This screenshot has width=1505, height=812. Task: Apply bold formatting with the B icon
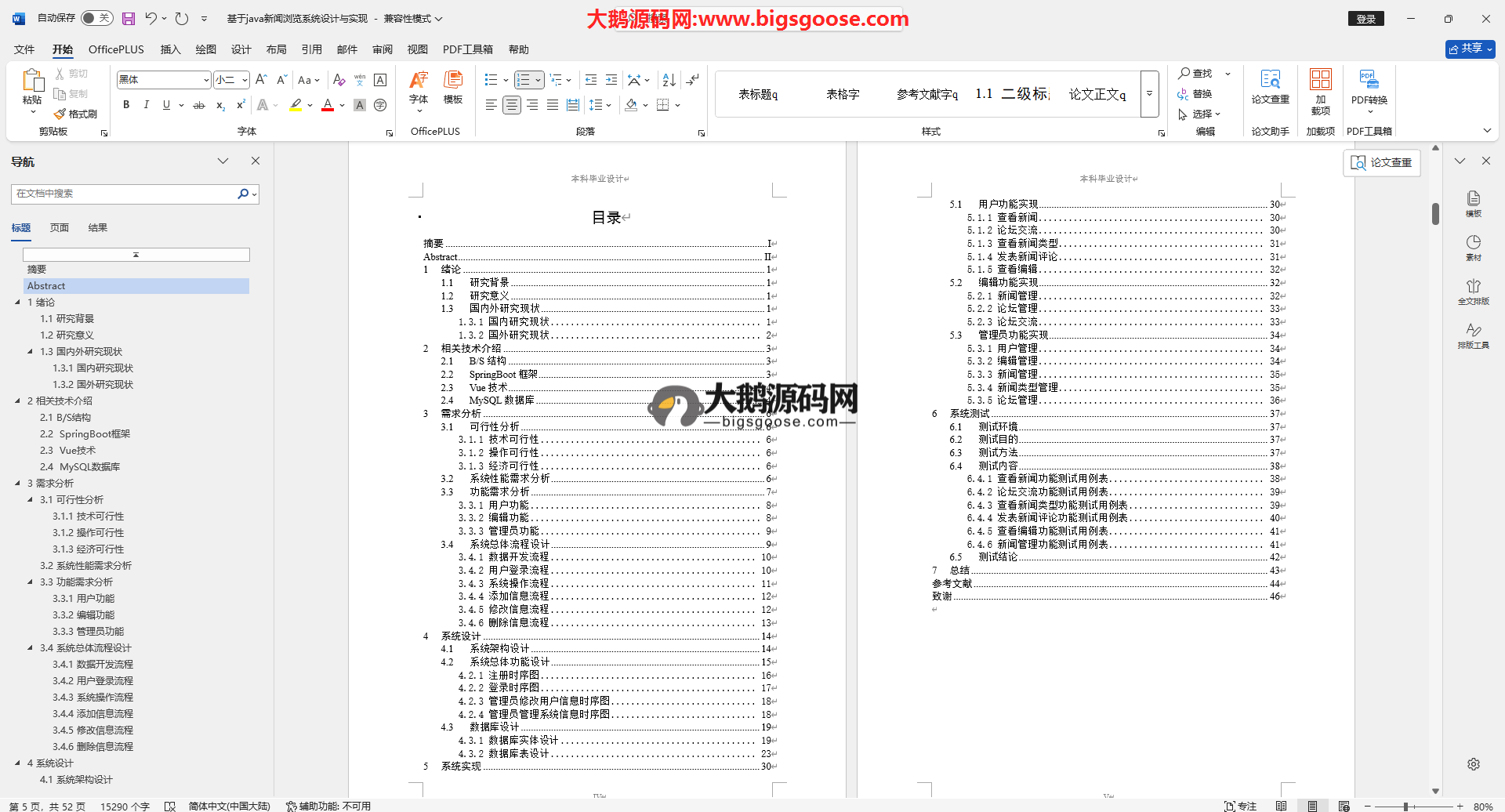(126, 105)
